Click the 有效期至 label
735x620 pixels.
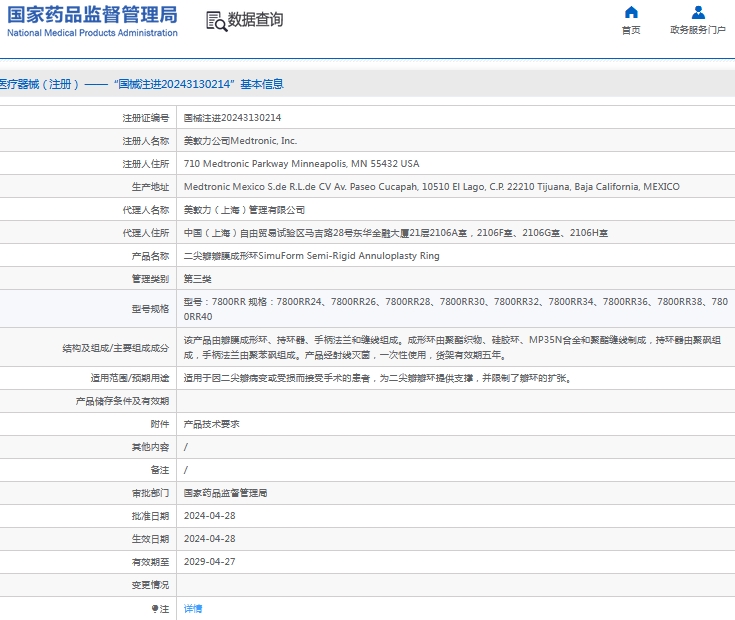coord(150,561)
